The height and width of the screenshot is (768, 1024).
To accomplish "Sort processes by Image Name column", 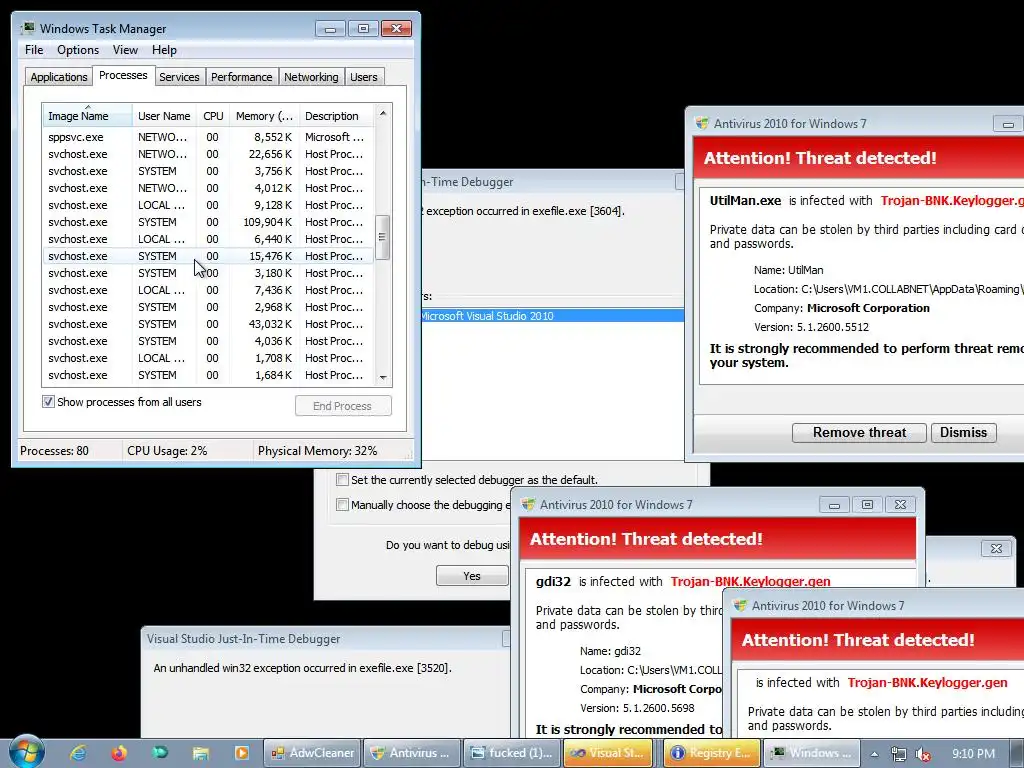I will click(x=88, y=116).
